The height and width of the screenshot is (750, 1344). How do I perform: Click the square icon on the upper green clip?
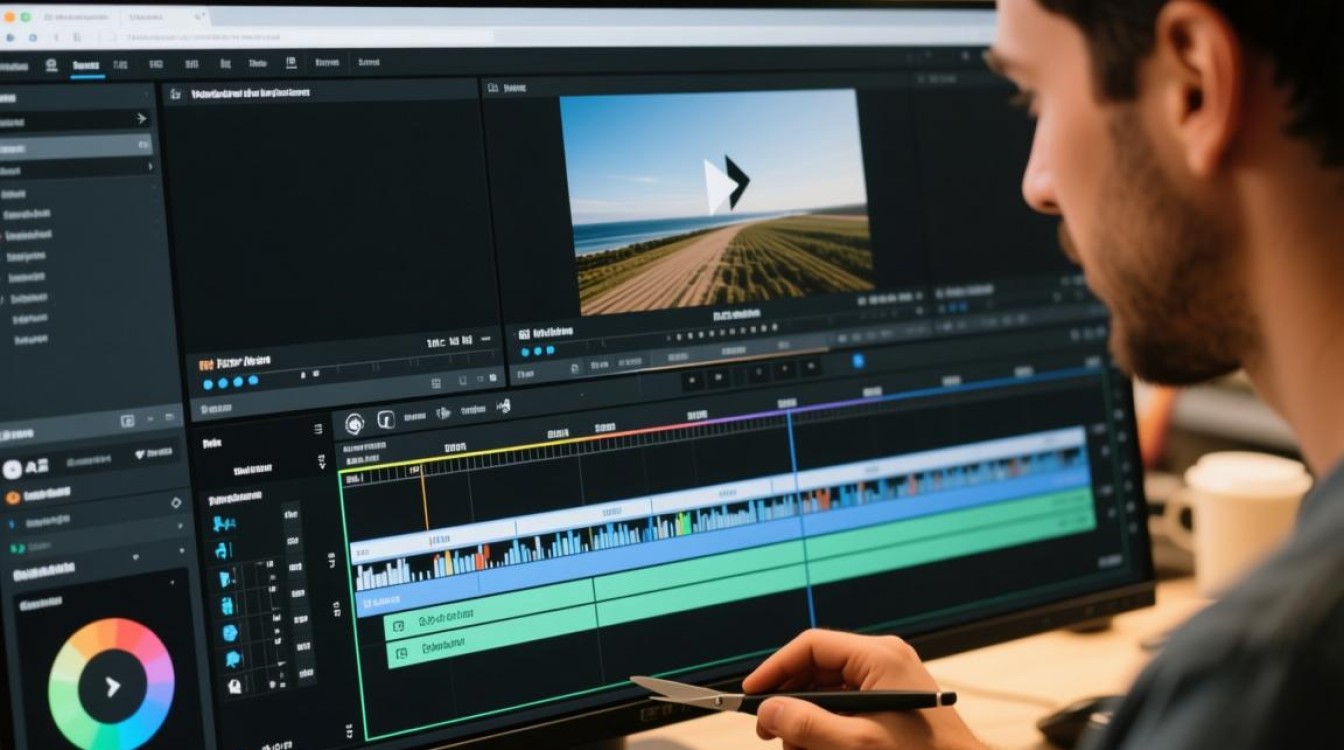pyautogui.click(x=398, y=626)
